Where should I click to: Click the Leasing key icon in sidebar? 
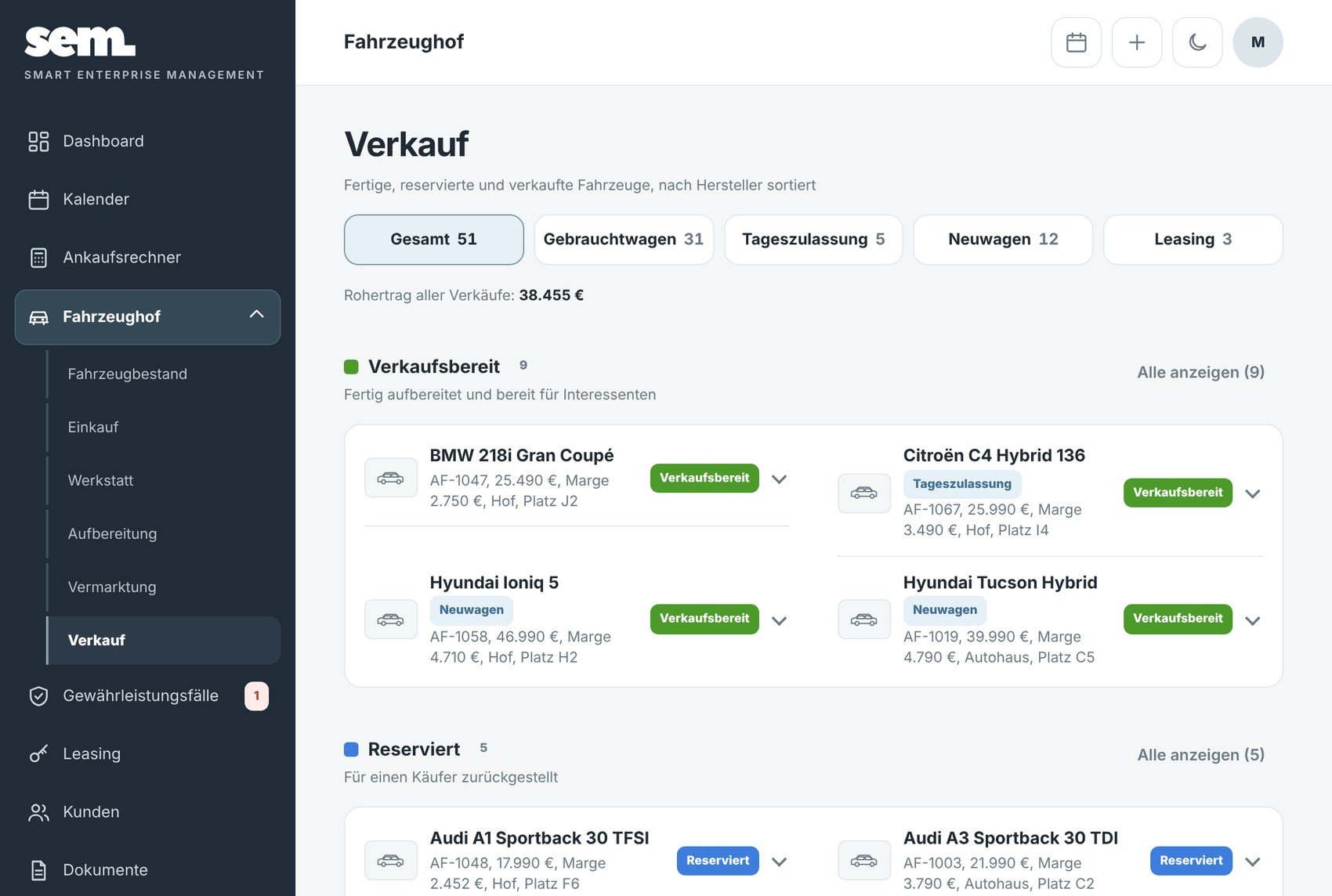38,753
